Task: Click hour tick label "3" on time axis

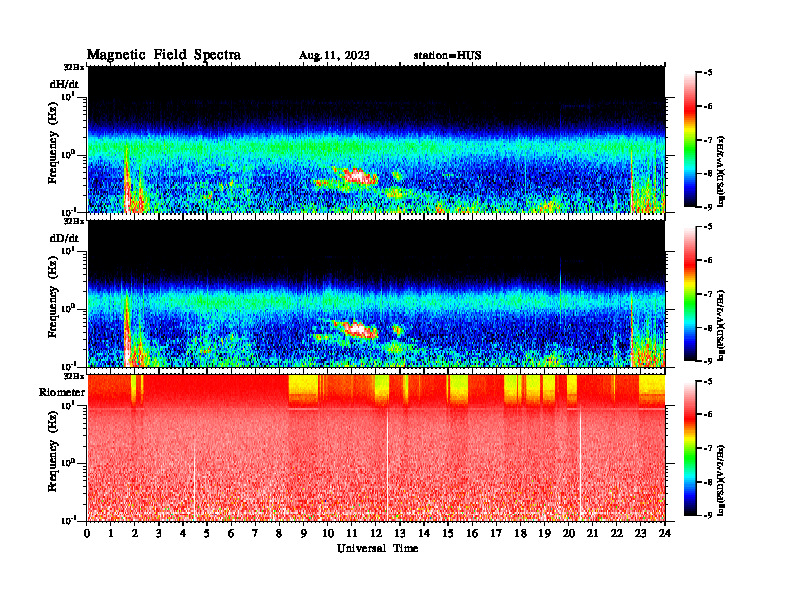Action: (x=159, y=534)
